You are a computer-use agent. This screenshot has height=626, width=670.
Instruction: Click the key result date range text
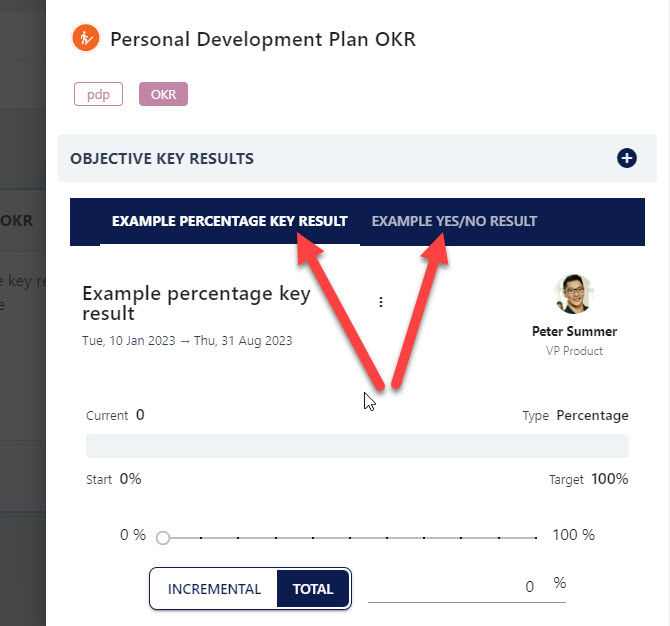tap(187, 341)
